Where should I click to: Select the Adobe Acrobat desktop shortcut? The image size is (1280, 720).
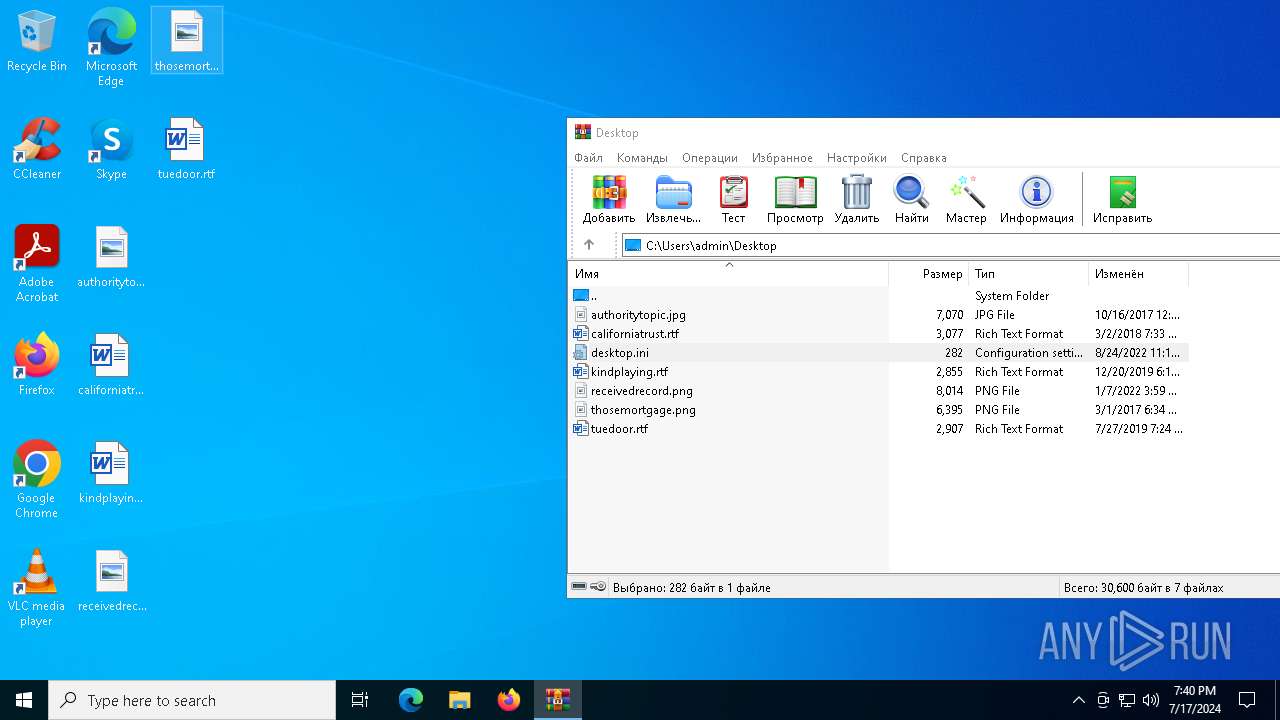pos(37,264)
